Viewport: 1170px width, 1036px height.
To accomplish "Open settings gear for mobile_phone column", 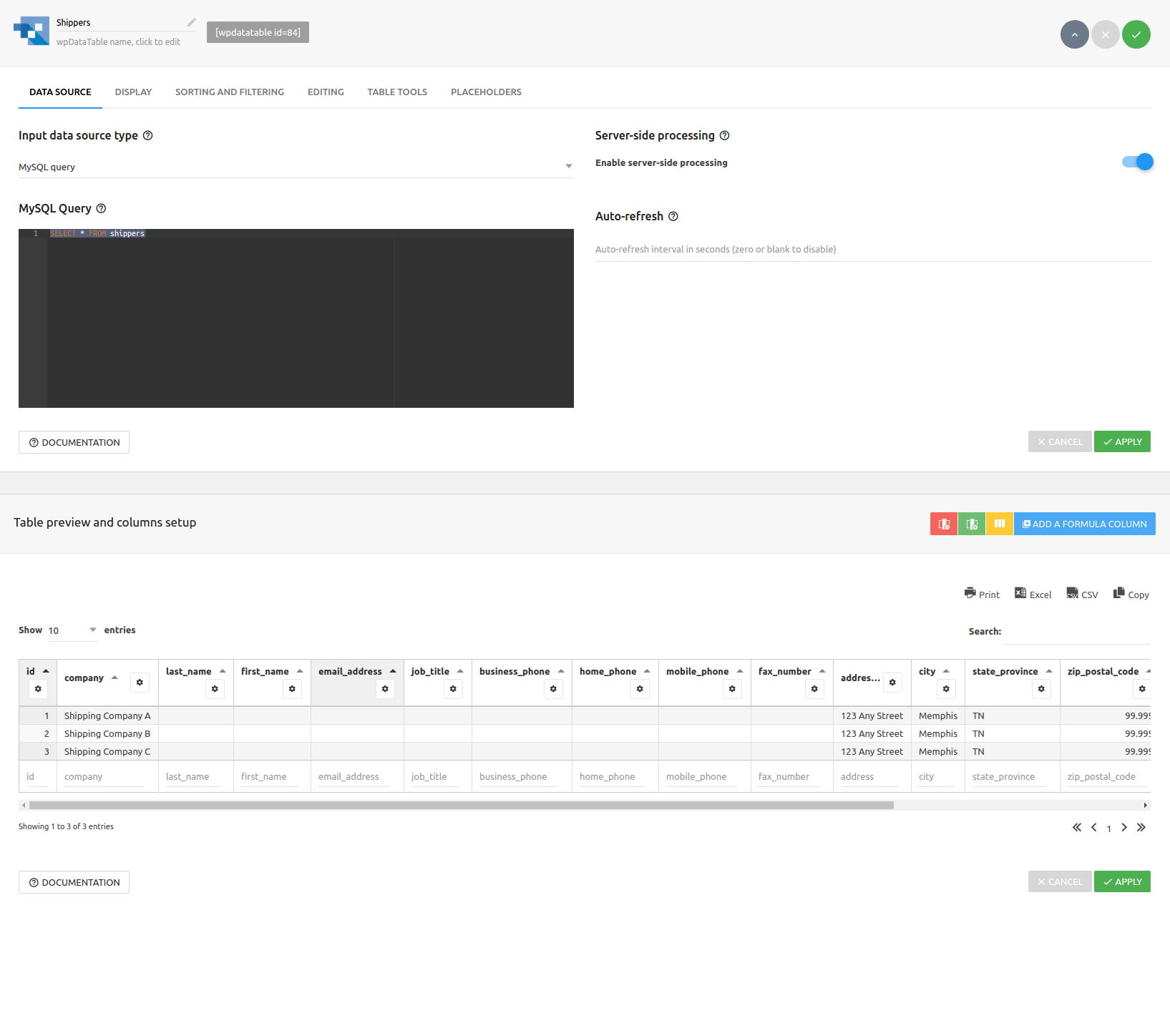I will point(732,689).
